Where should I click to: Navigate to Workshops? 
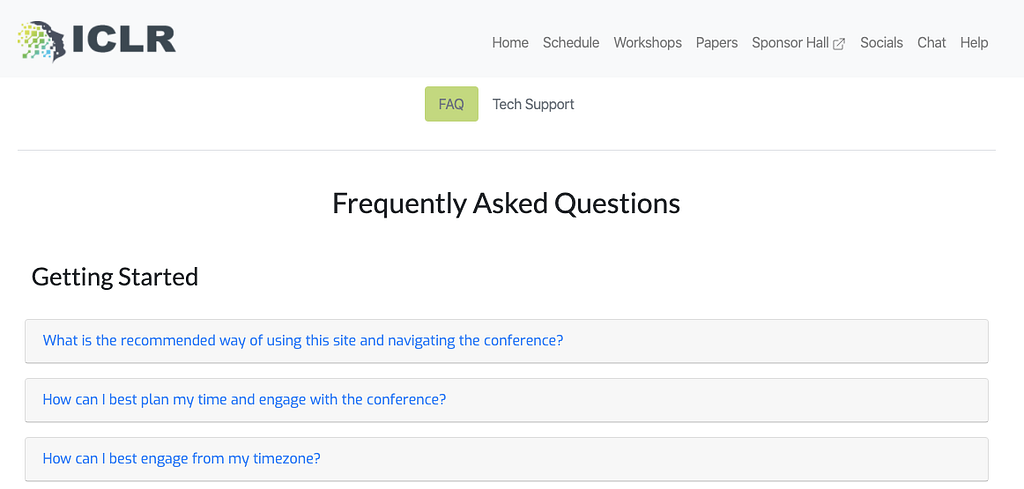coord(647,42)
